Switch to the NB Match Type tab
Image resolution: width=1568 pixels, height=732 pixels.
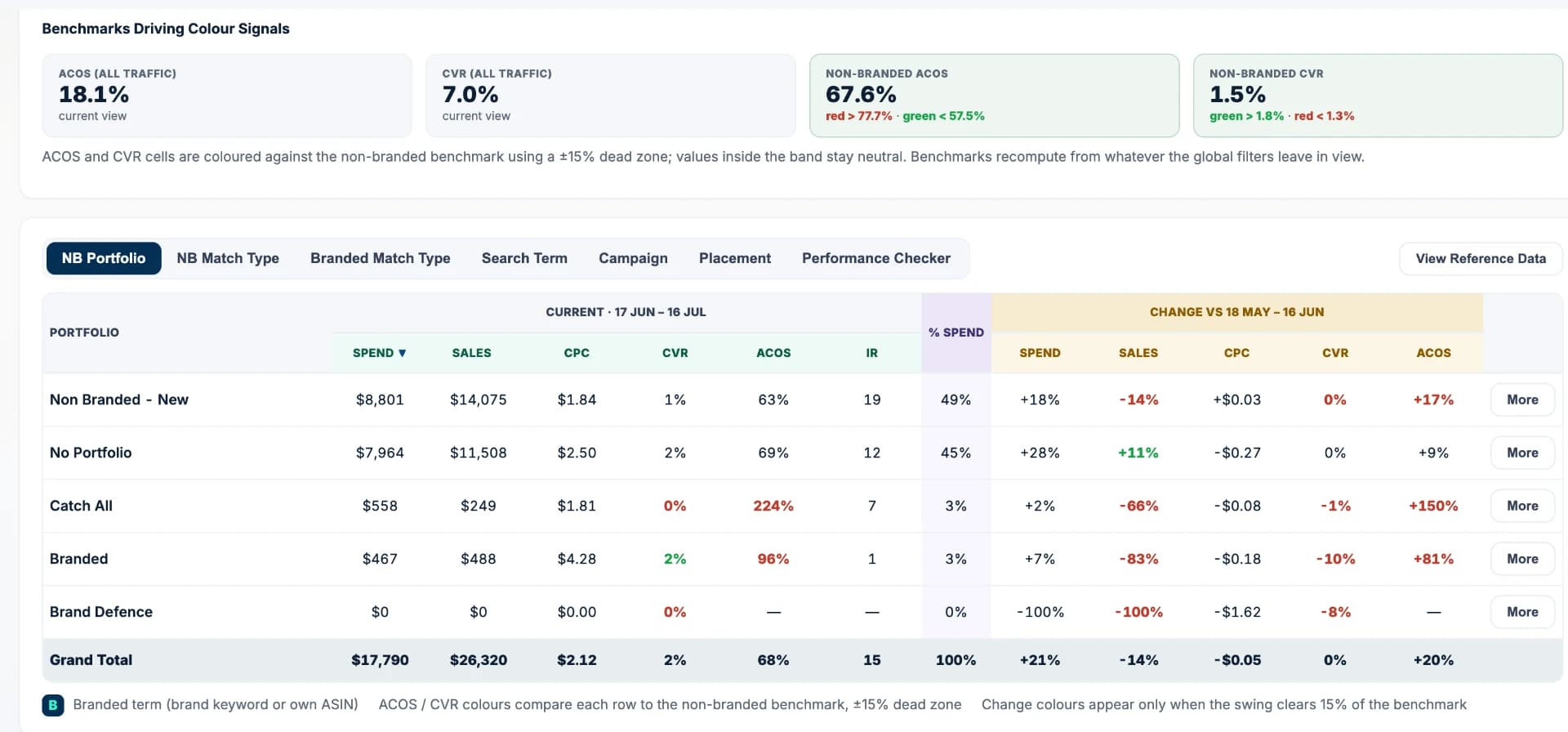coord(228,258)
